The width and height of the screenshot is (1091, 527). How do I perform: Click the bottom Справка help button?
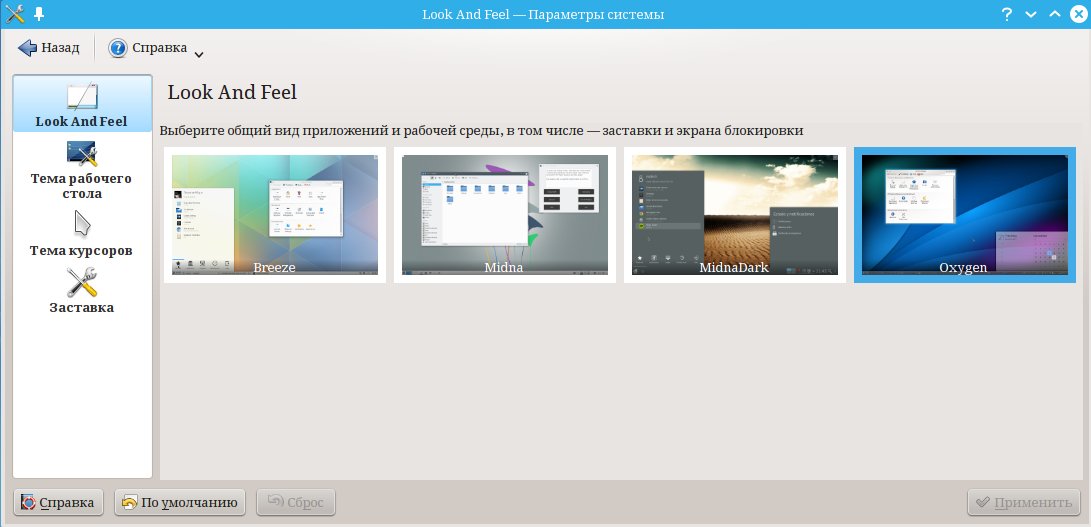point(58,502)
